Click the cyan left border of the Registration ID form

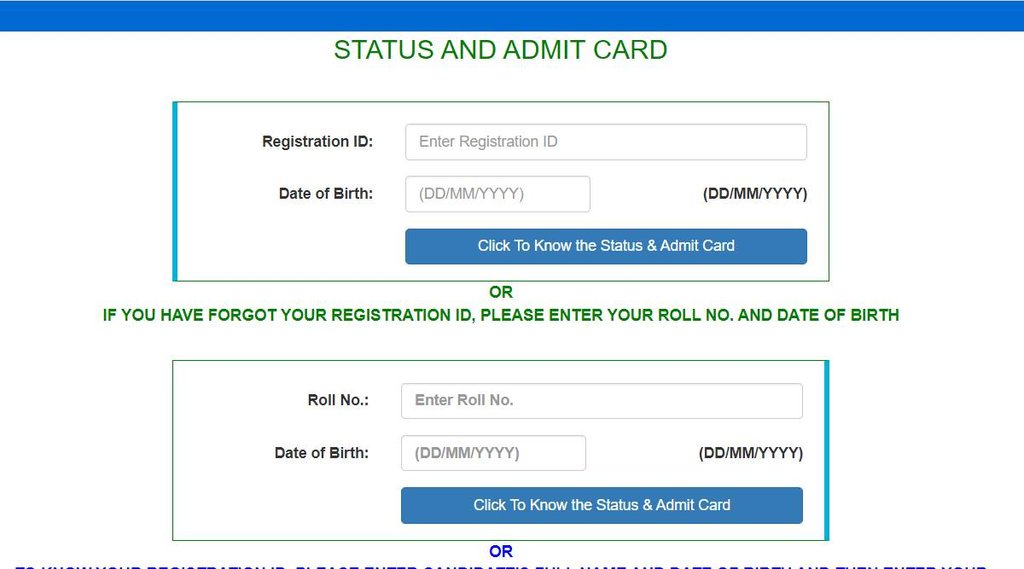pos(175,191)
